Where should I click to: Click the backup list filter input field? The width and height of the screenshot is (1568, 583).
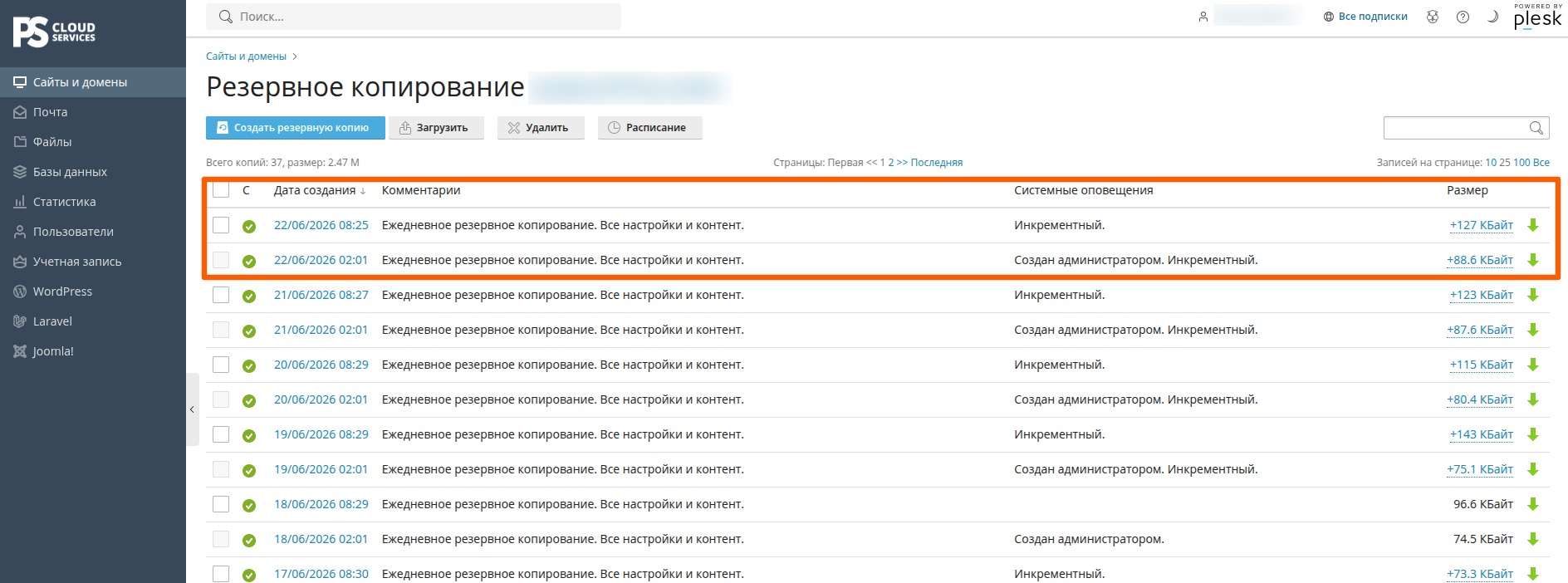1455,128
